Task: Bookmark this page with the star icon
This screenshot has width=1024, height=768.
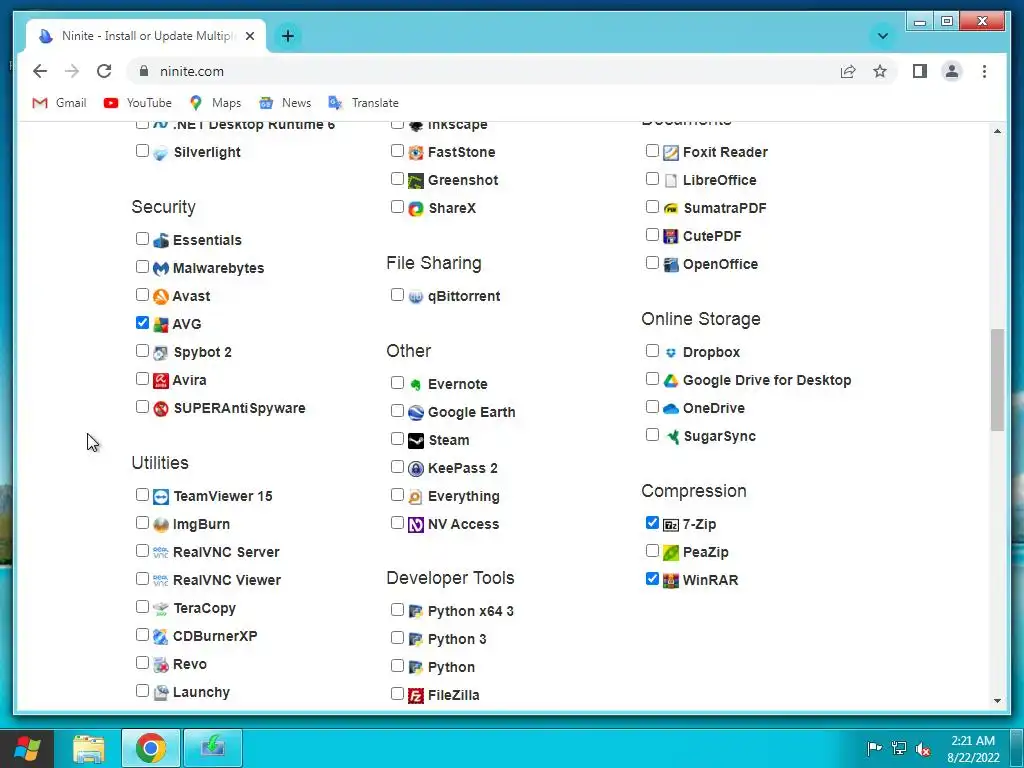Action: click(x=880, y=71)
